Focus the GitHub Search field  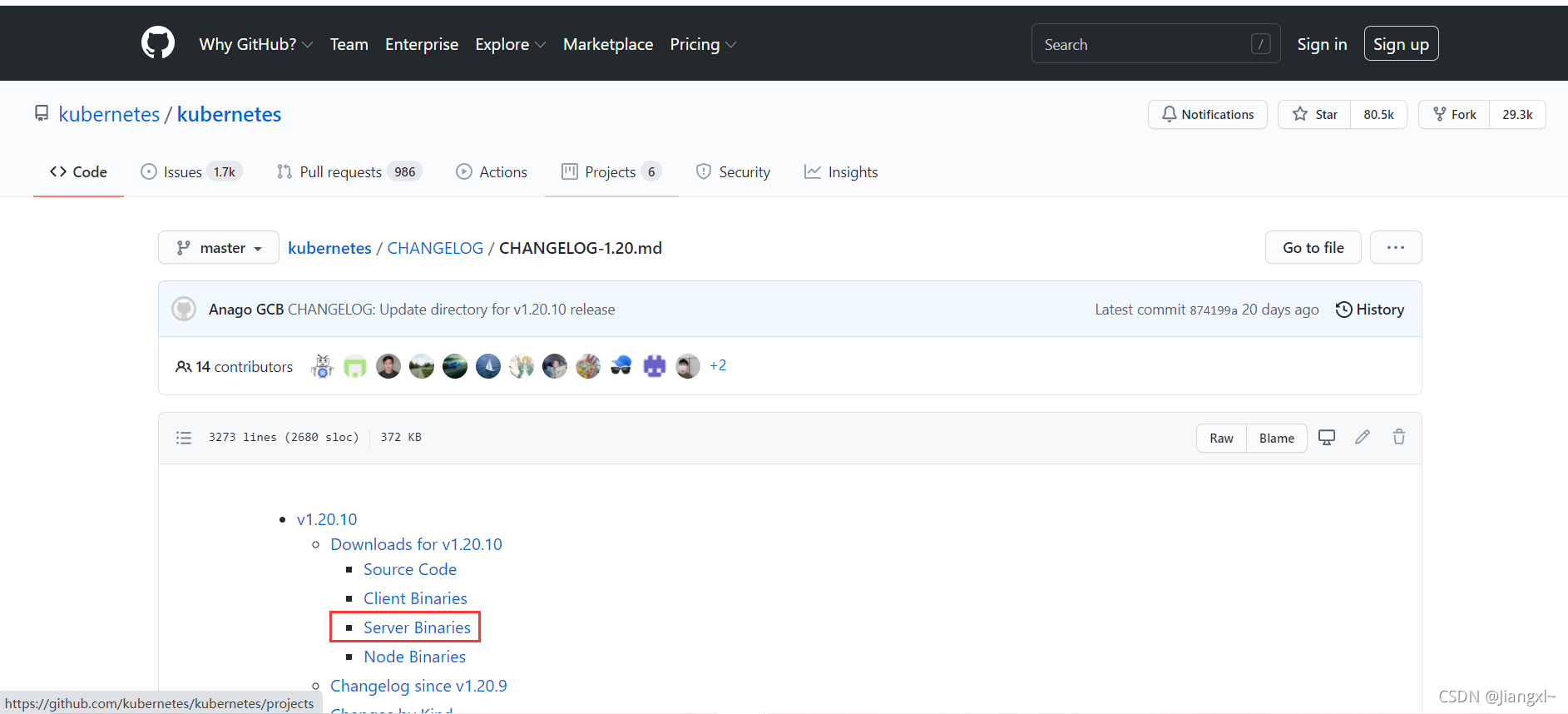click(1155, 44)
